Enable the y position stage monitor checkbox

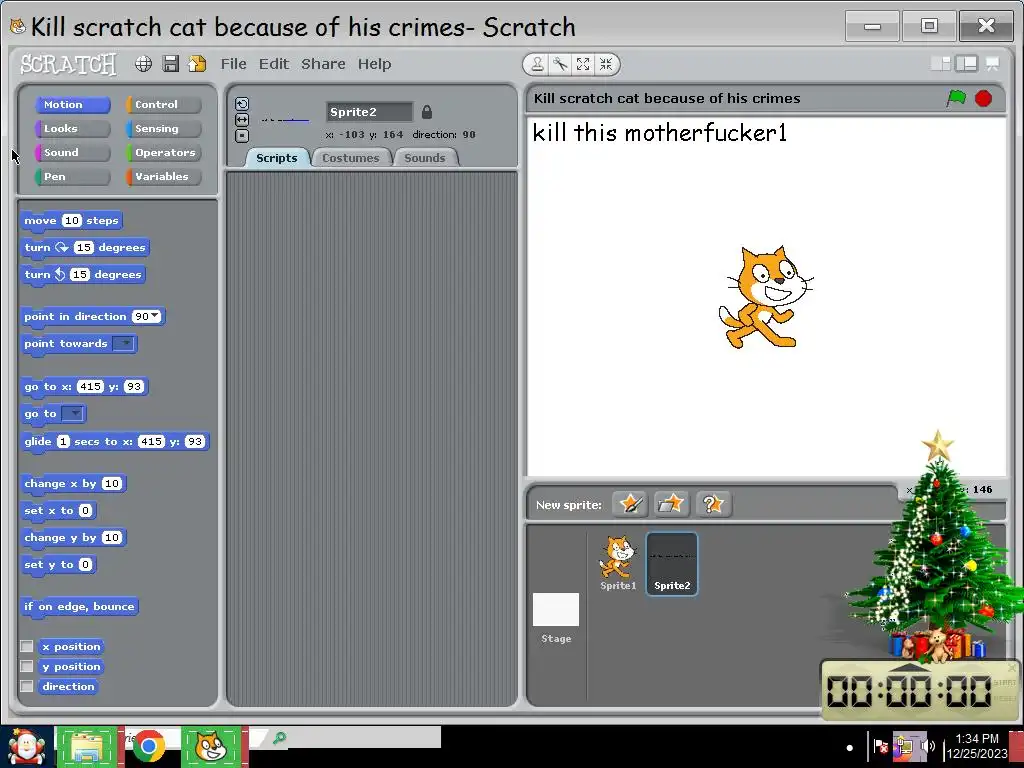27,666
